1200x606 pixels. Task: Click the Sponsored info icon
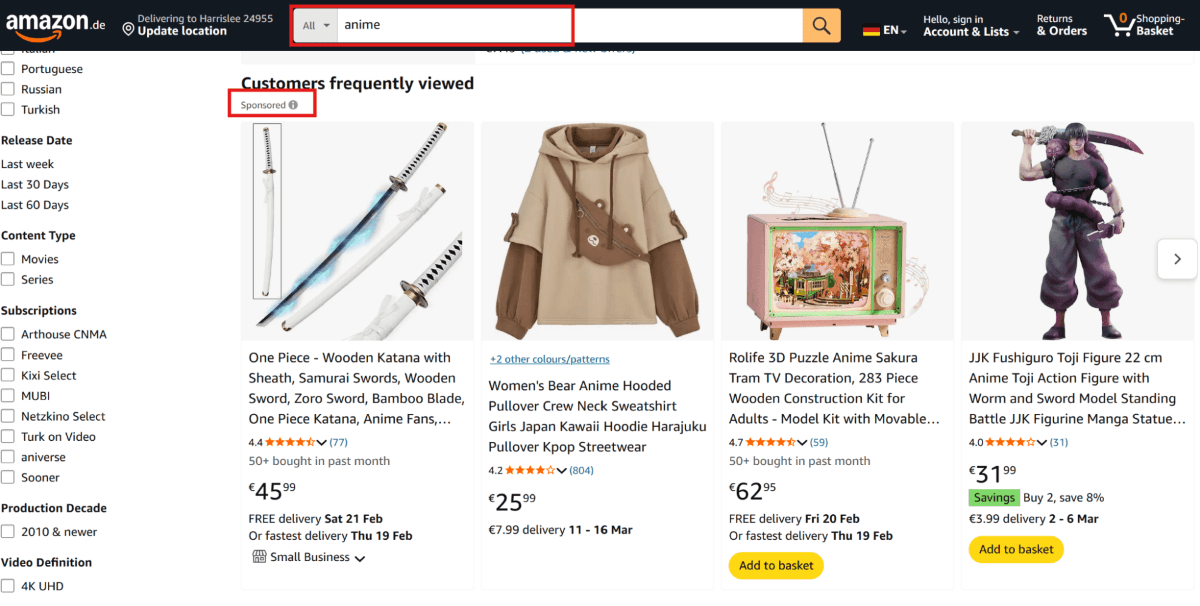[x=293, y=105]
